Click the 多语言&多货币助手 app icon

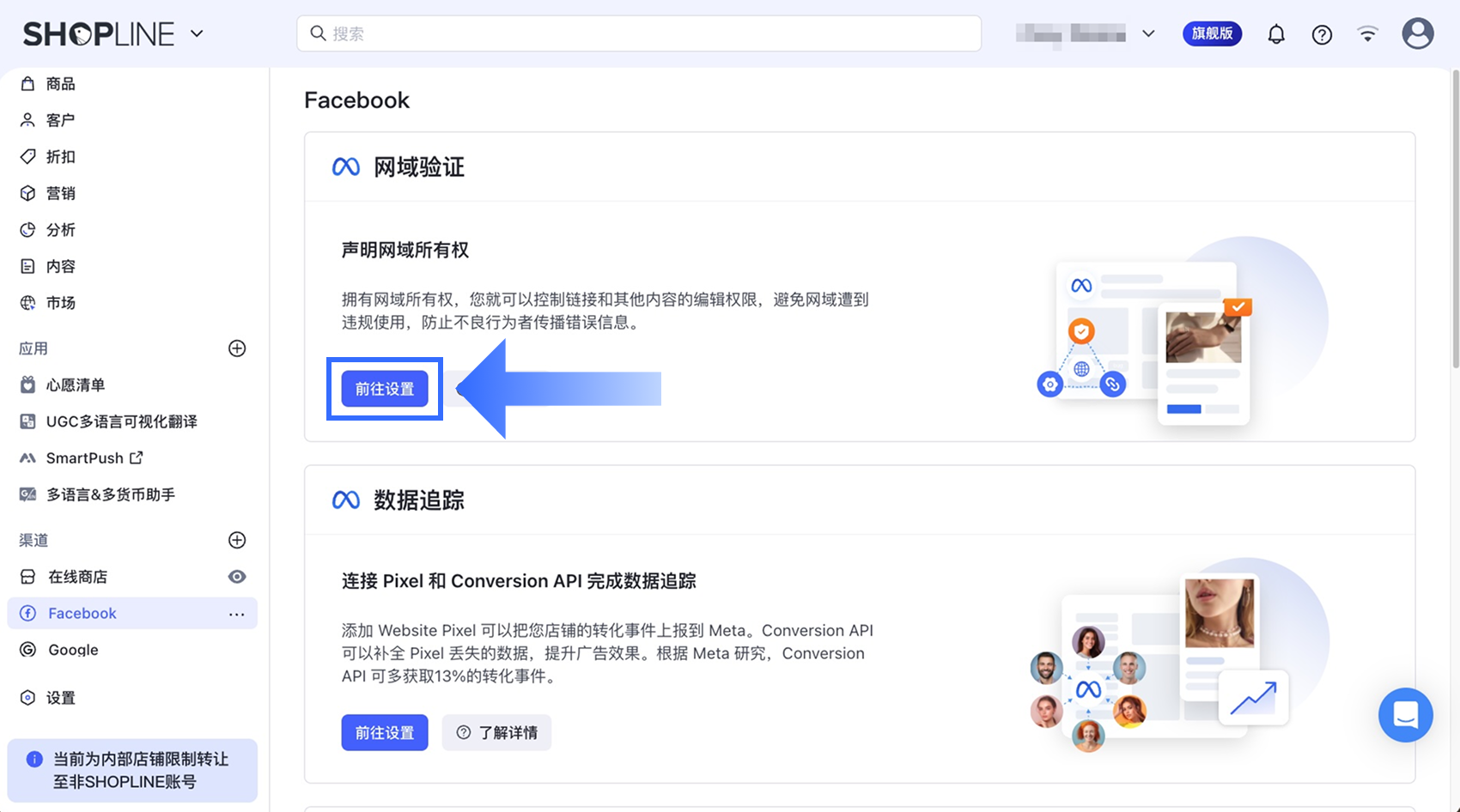point(28,494)
